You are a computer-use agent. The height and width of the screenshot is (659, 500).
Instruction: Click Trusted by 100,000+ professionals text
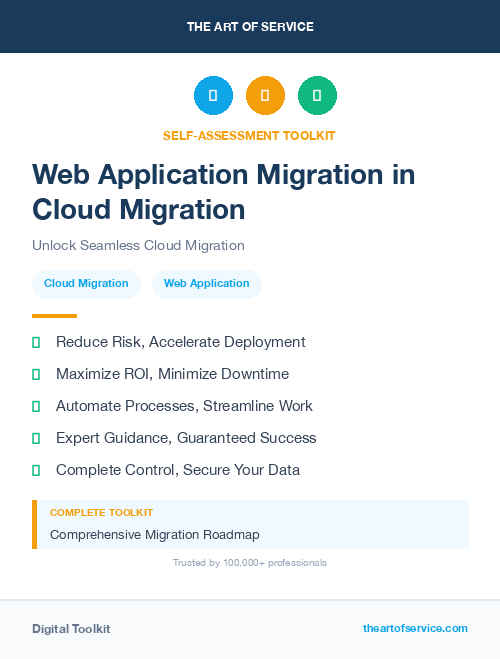pyautogui.click(x=250, y=563)
